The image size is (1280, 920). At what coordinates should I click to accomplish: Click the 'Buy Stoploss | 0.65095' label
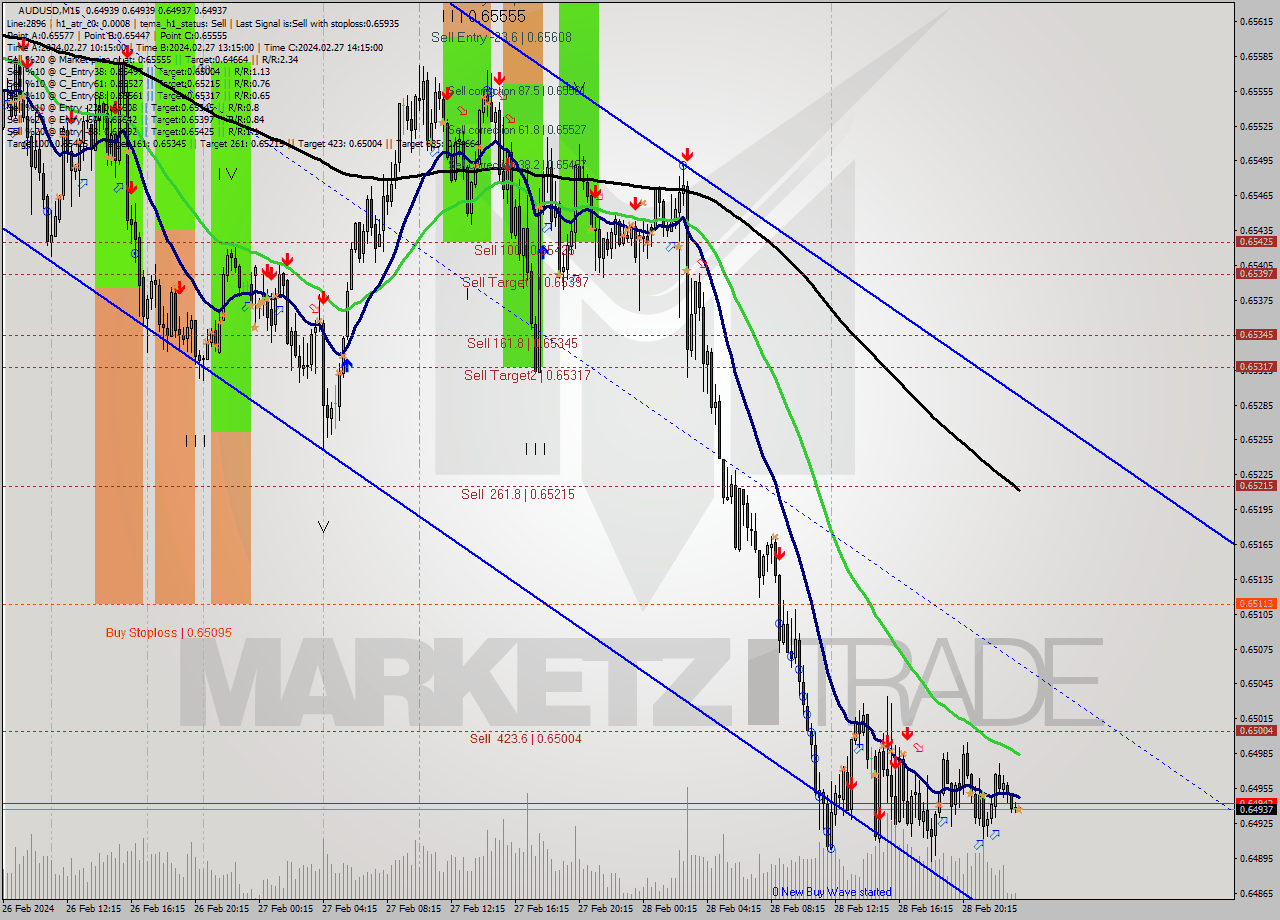(x=168, y=633)
